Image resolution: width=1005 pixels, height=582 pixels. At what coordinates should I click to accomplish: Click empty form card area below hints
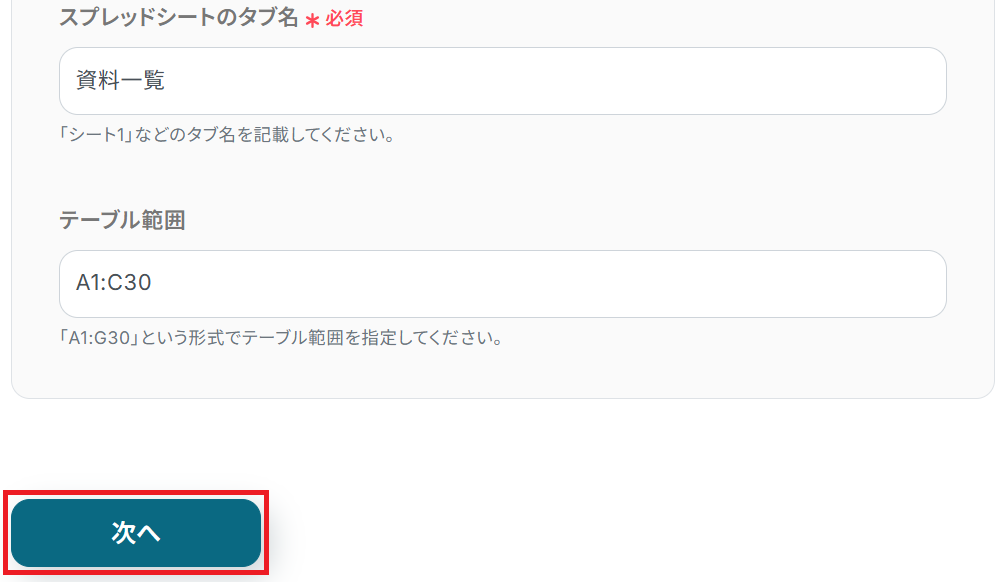coord(502,373)
